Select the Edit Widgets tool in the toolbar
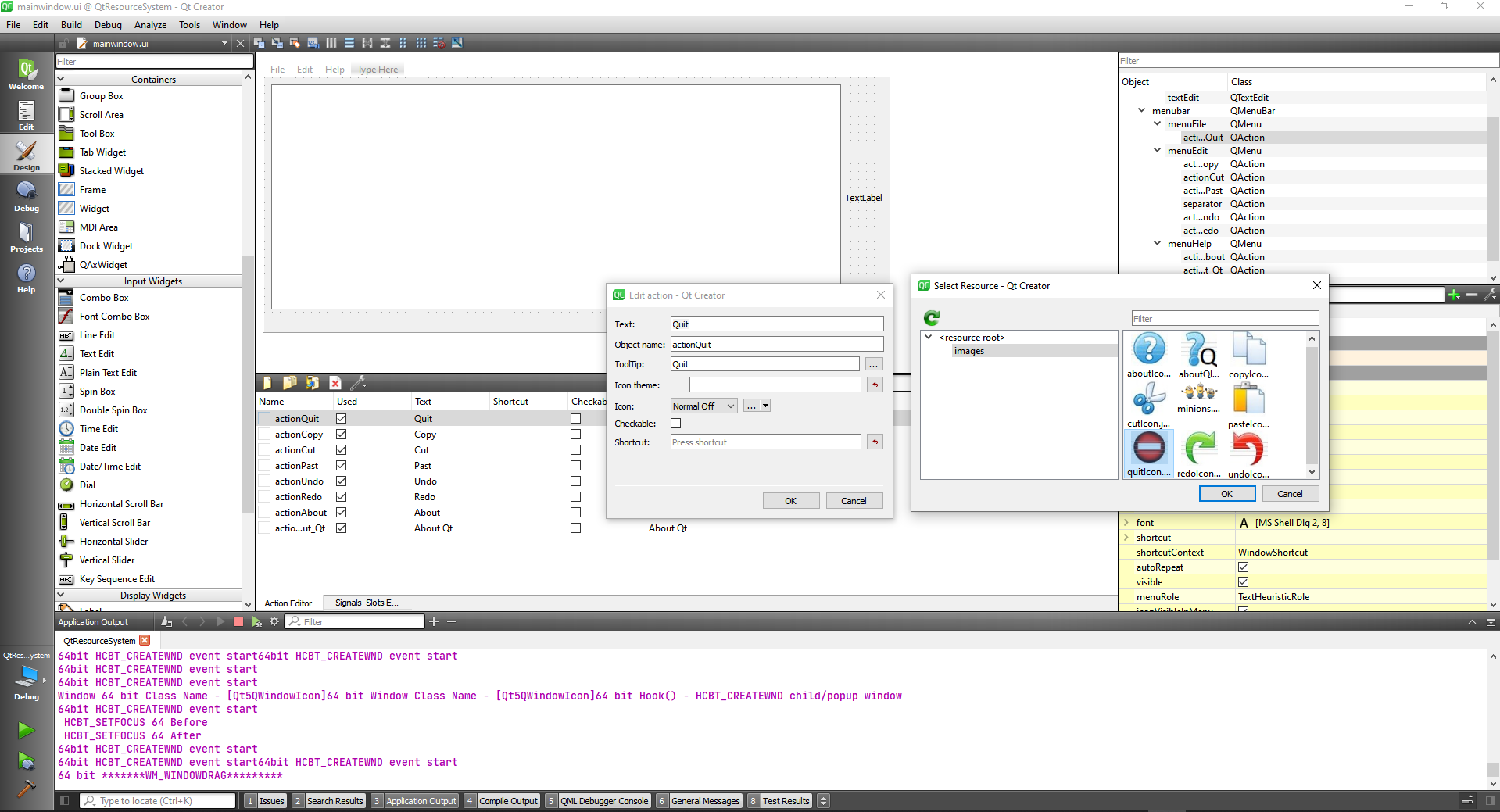The height and width of the screenshot is (812, 1500). pyautogui.click(x=259, y=43)
